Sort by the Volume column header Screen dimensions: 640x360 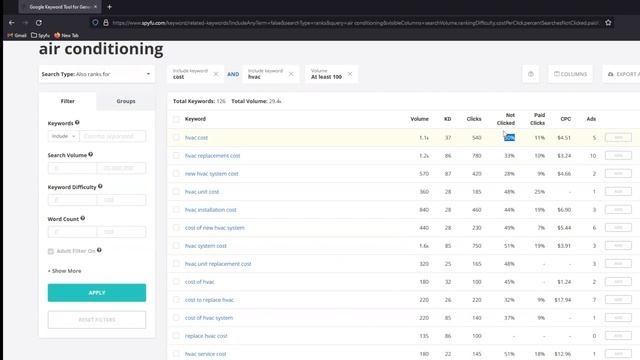[x=419, y=119]
